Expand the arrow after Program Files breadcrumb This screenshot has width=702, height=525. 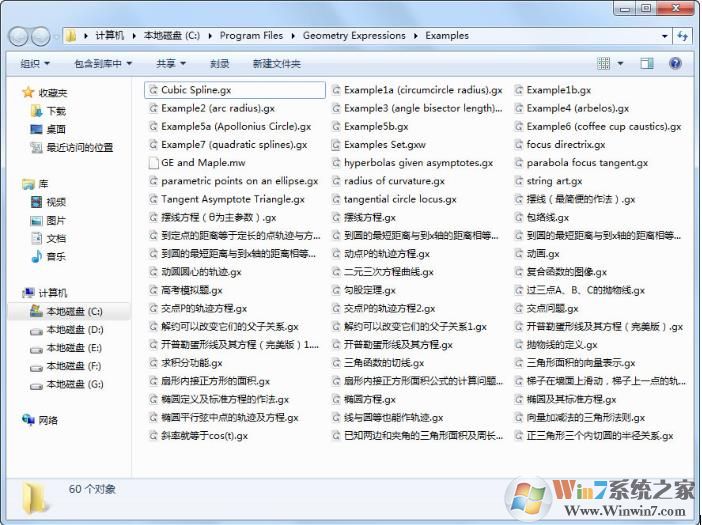293,36
